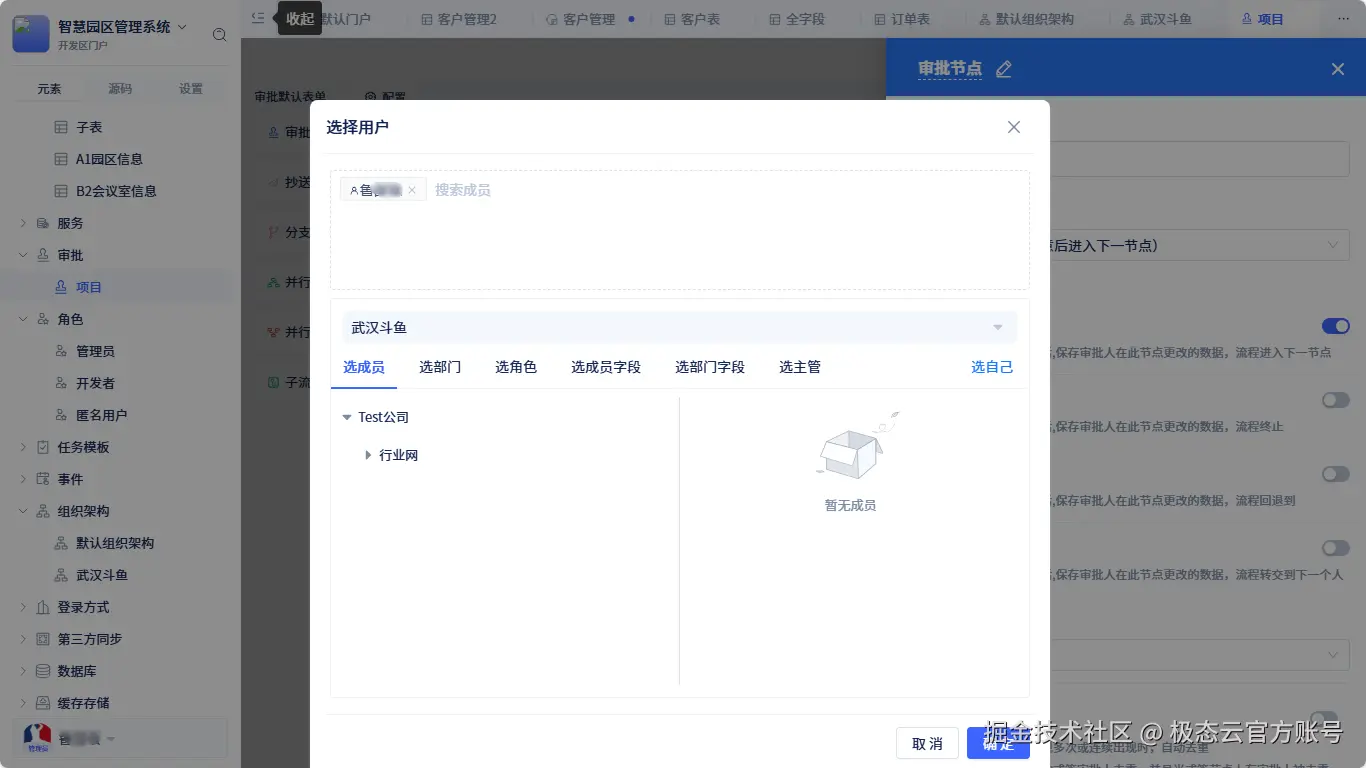Screen dimensions: 1366x768
Task: Open the 智慧园区管理系统 app switcher dropdown
Action: pos(182,27)
